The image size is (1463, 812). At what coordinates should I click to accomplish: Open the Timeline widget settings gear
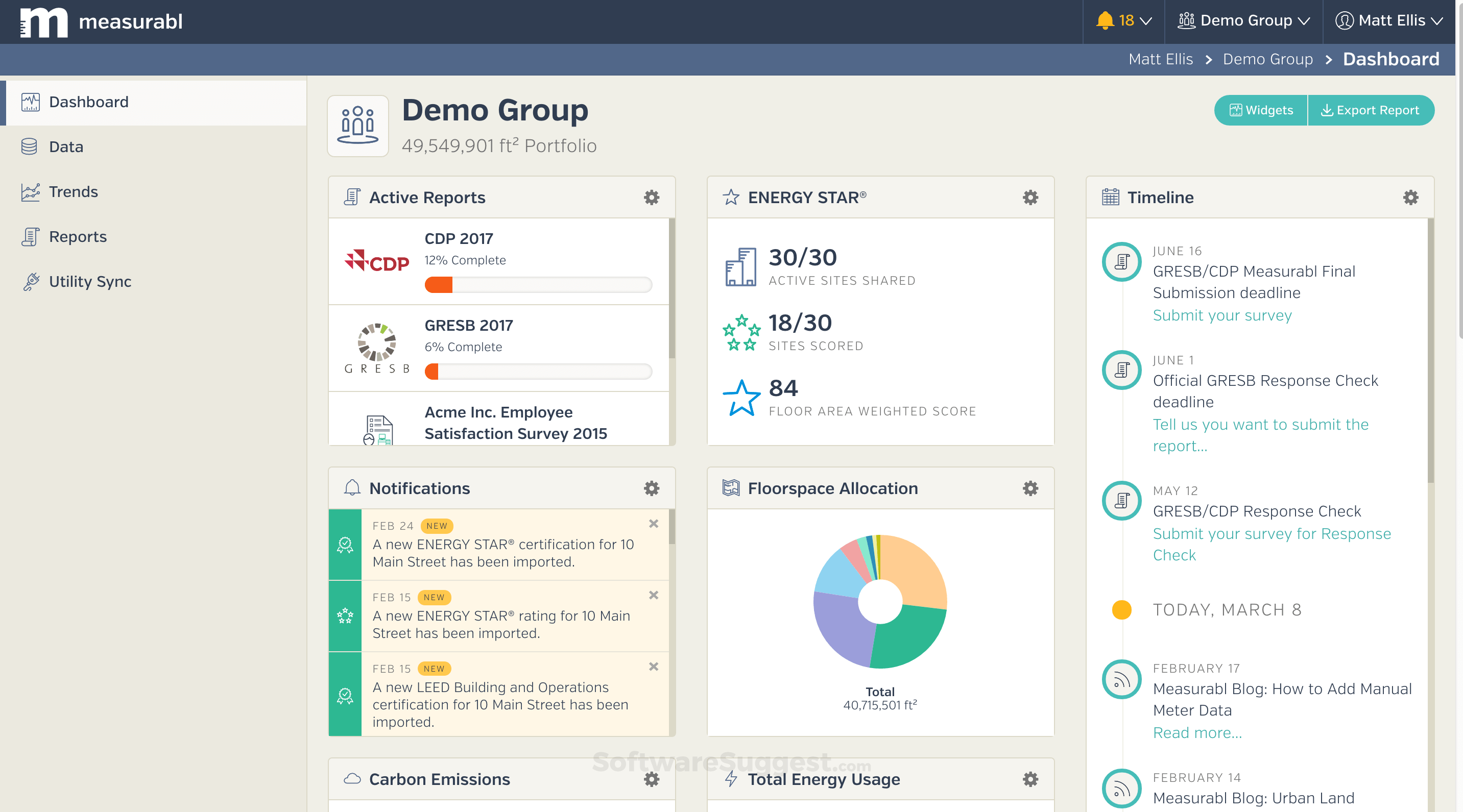(1411, 198)
